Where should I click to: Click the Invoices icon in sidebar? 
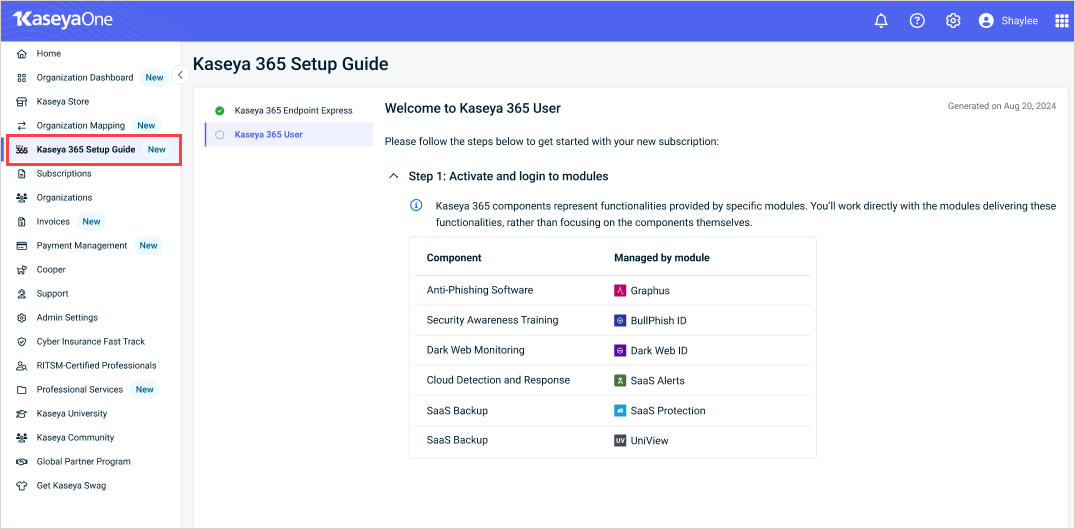click(x=22, y=221)
